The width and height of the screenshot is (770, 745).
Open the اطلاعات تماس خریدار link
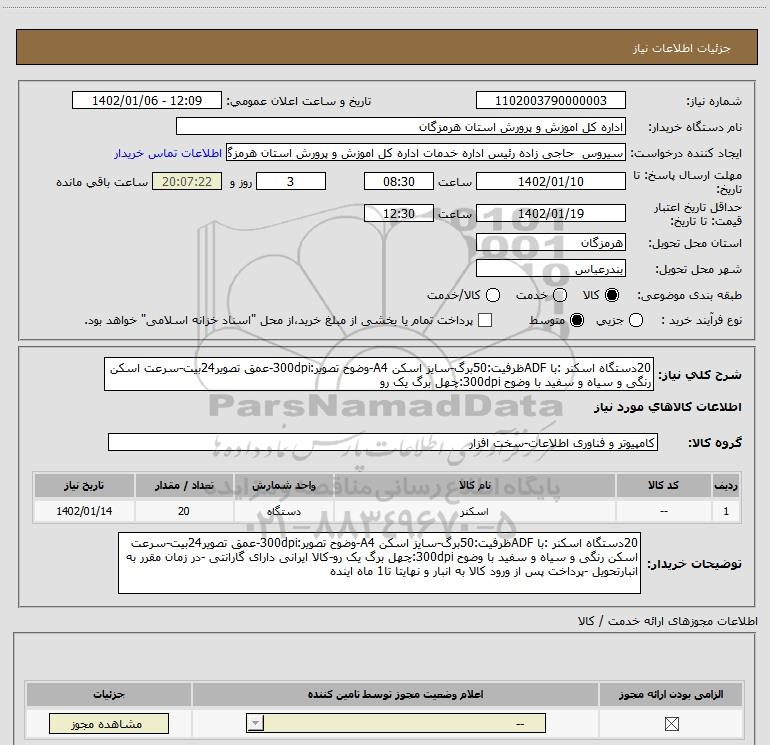[168, 153]
